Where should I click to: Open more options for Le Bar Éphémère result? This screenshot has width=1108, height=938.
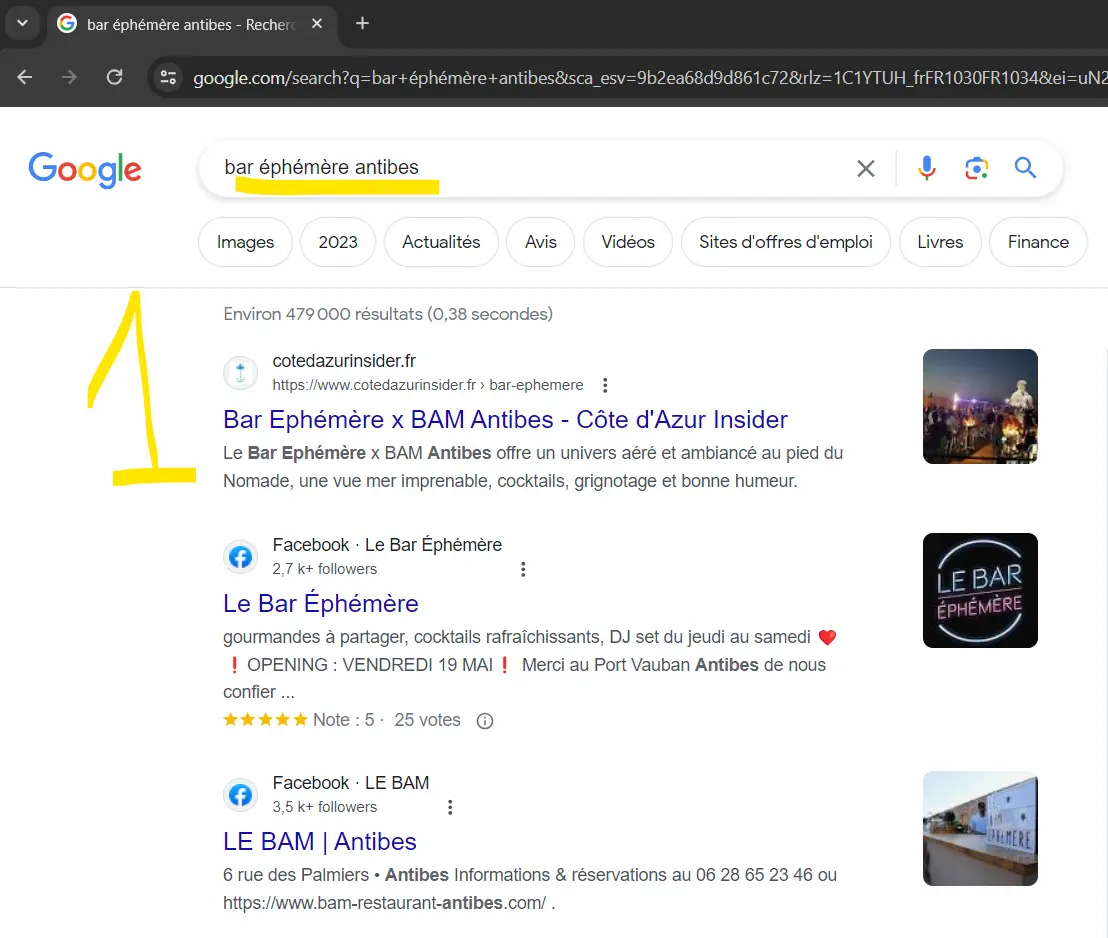pyautogui.click(x=523, y=569)
